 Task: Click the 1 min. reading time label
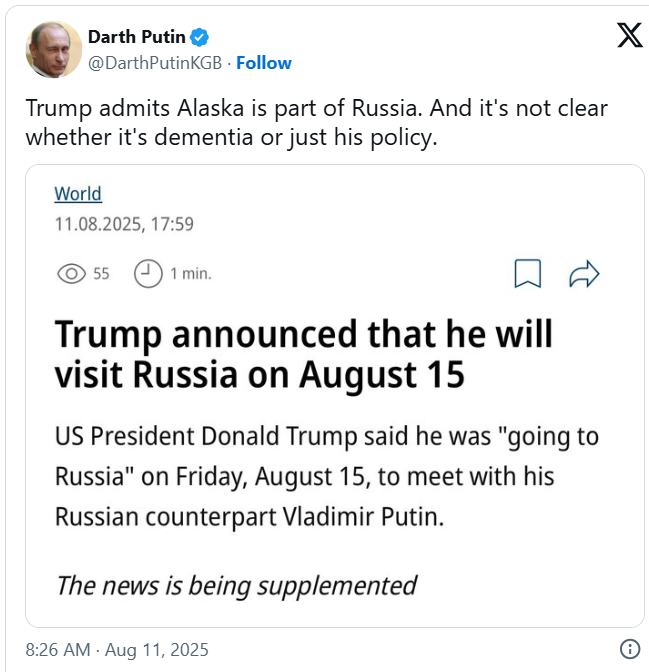[191, 274]
